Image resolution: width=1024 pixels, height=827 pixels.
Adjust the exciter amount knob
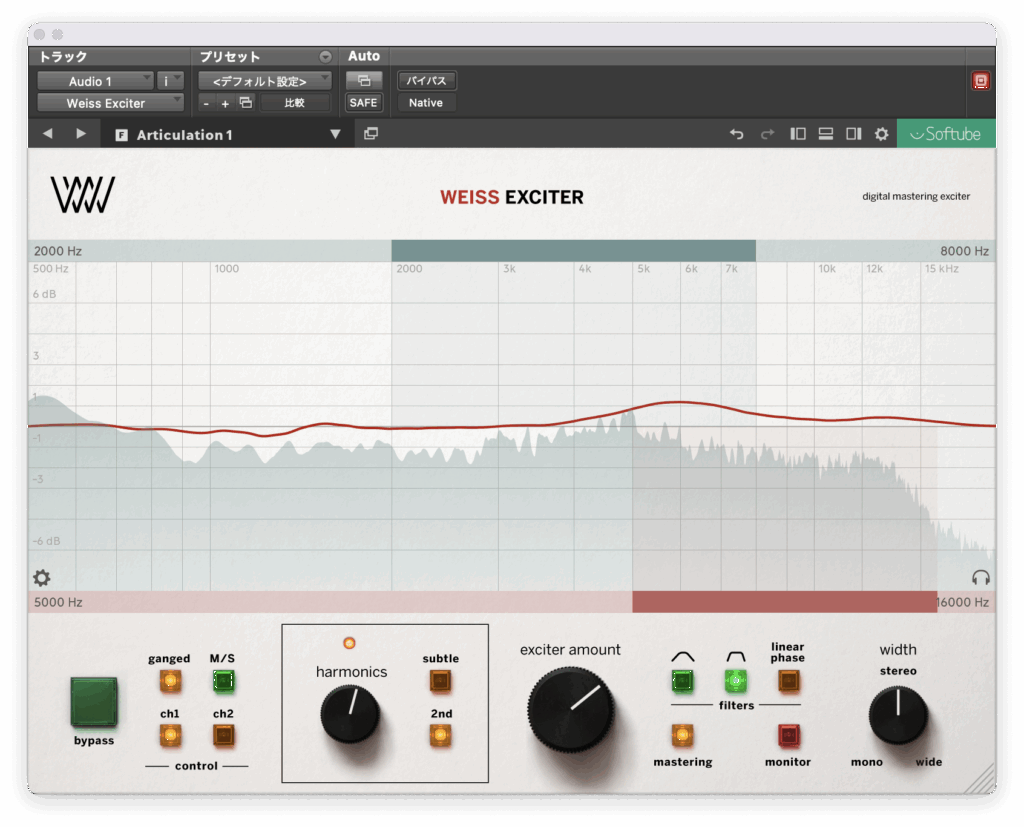571,709
